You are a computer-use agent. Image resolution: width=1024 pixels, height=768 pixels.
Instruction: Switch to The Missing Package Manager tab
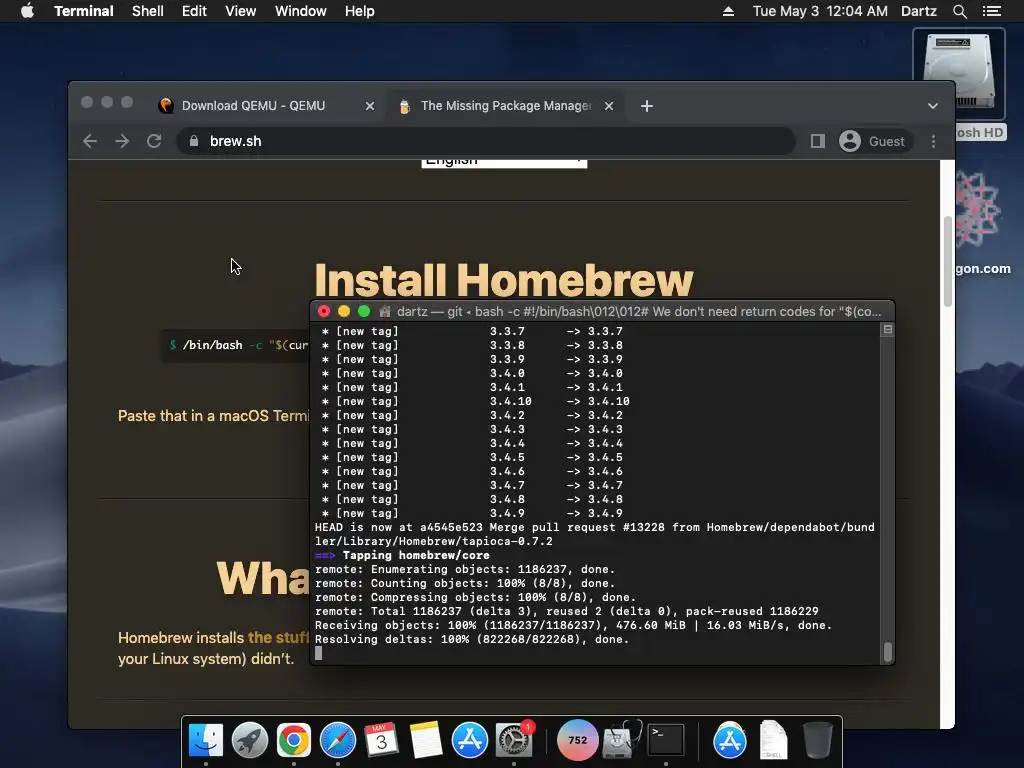click(505, 106)
